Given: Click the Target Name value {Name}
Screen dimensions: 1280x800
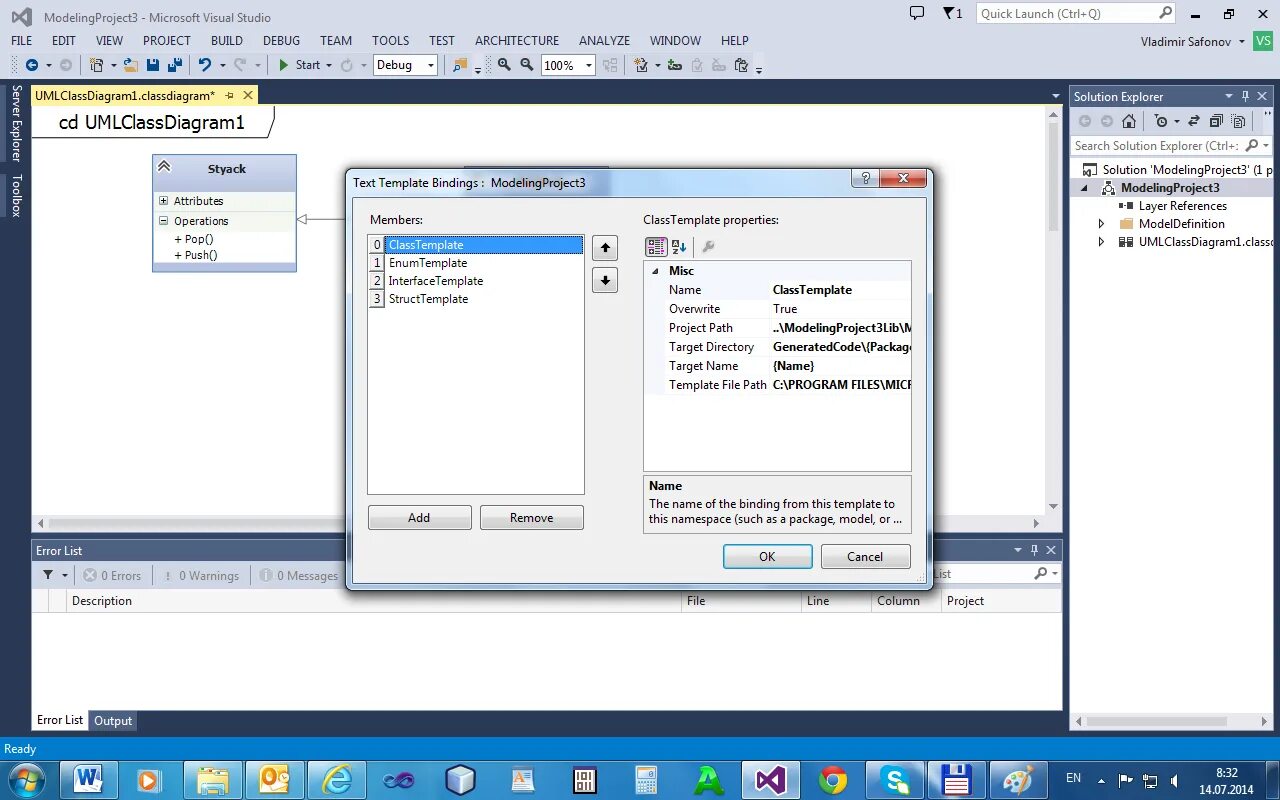Looking at the screenshot, I should (x=794, y=366).
